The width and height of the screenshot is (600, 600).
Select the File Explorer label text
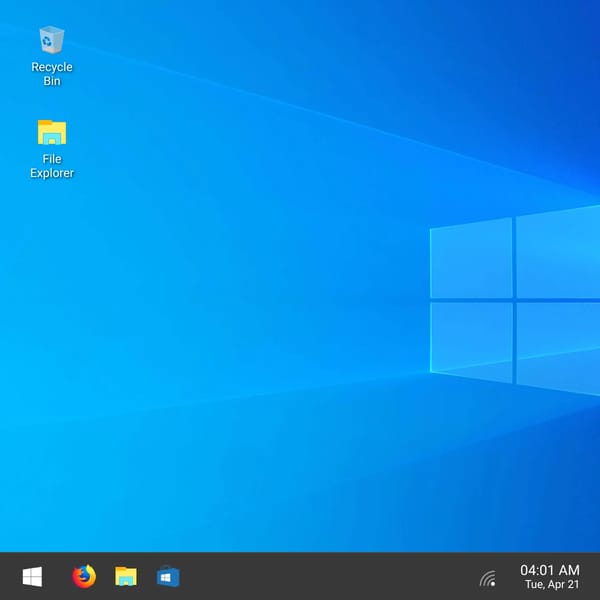tap(52, 166)
